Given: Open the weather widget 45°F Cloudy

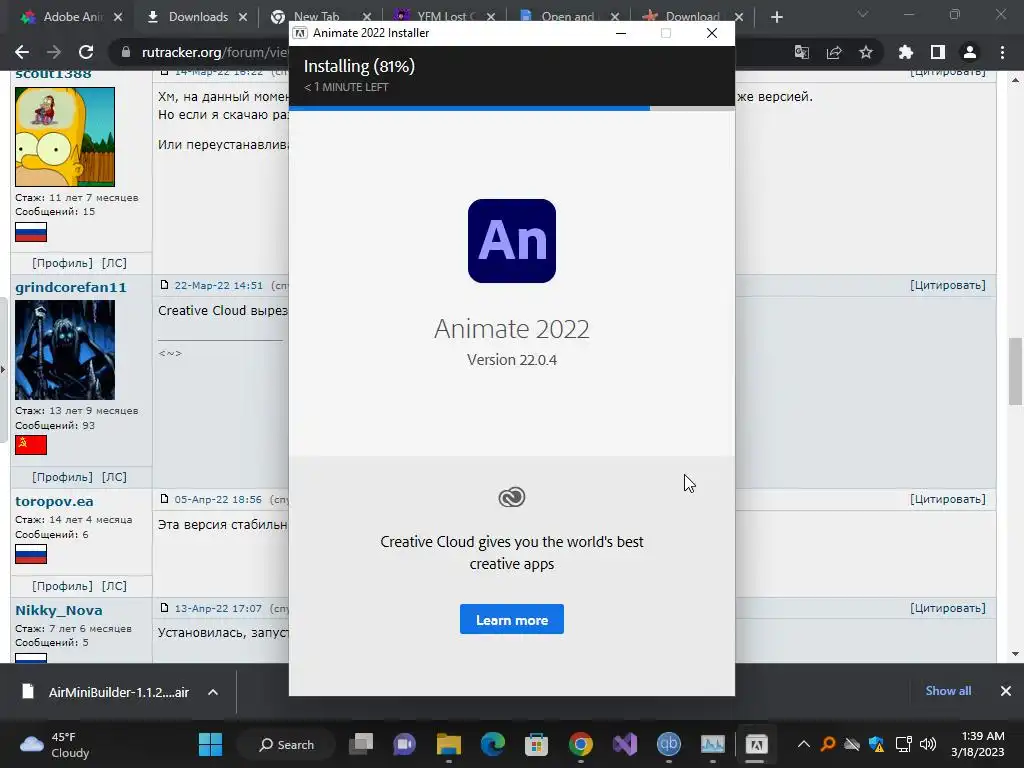Looking at the screenshot, I should click(x=55, y=744).
